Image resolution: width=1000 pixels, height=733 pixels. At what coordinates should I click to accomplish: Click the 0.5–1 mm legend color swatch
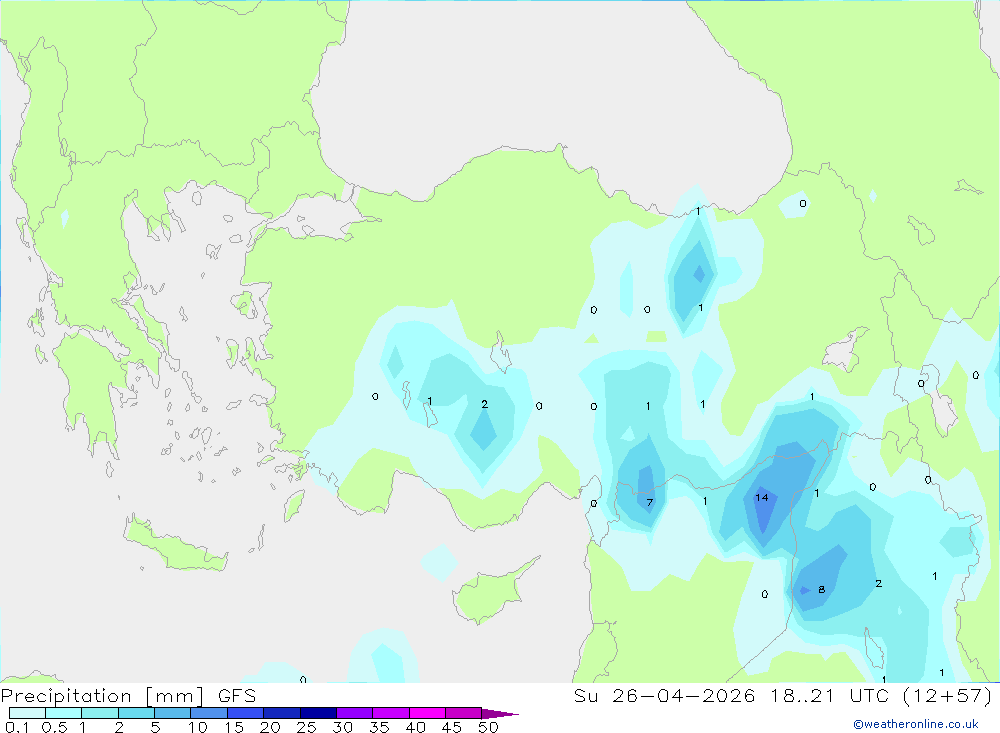64,713
